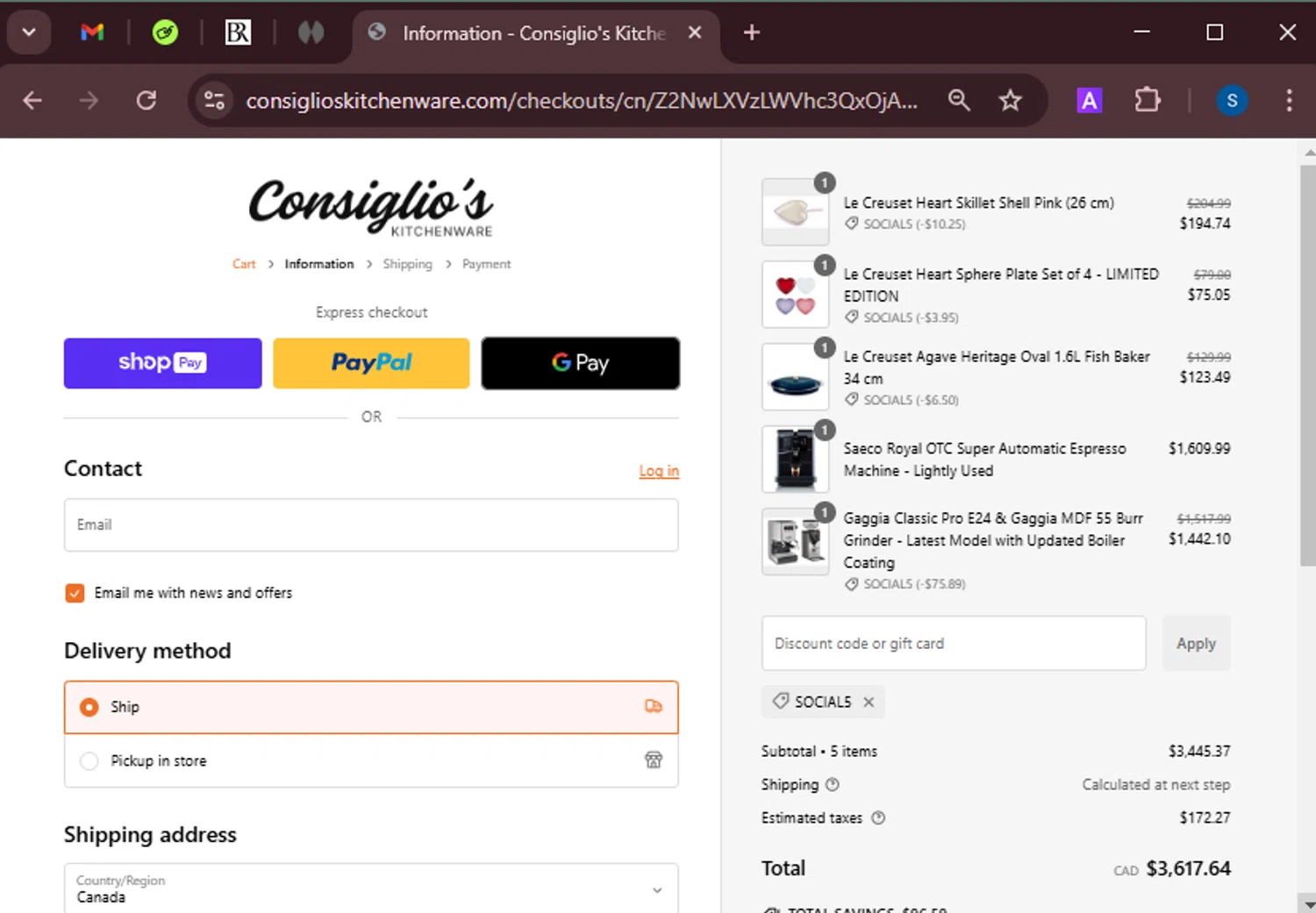1316x913 pixels.
Task: Click the page vertical scrollbar
Action: point(1307,364)
